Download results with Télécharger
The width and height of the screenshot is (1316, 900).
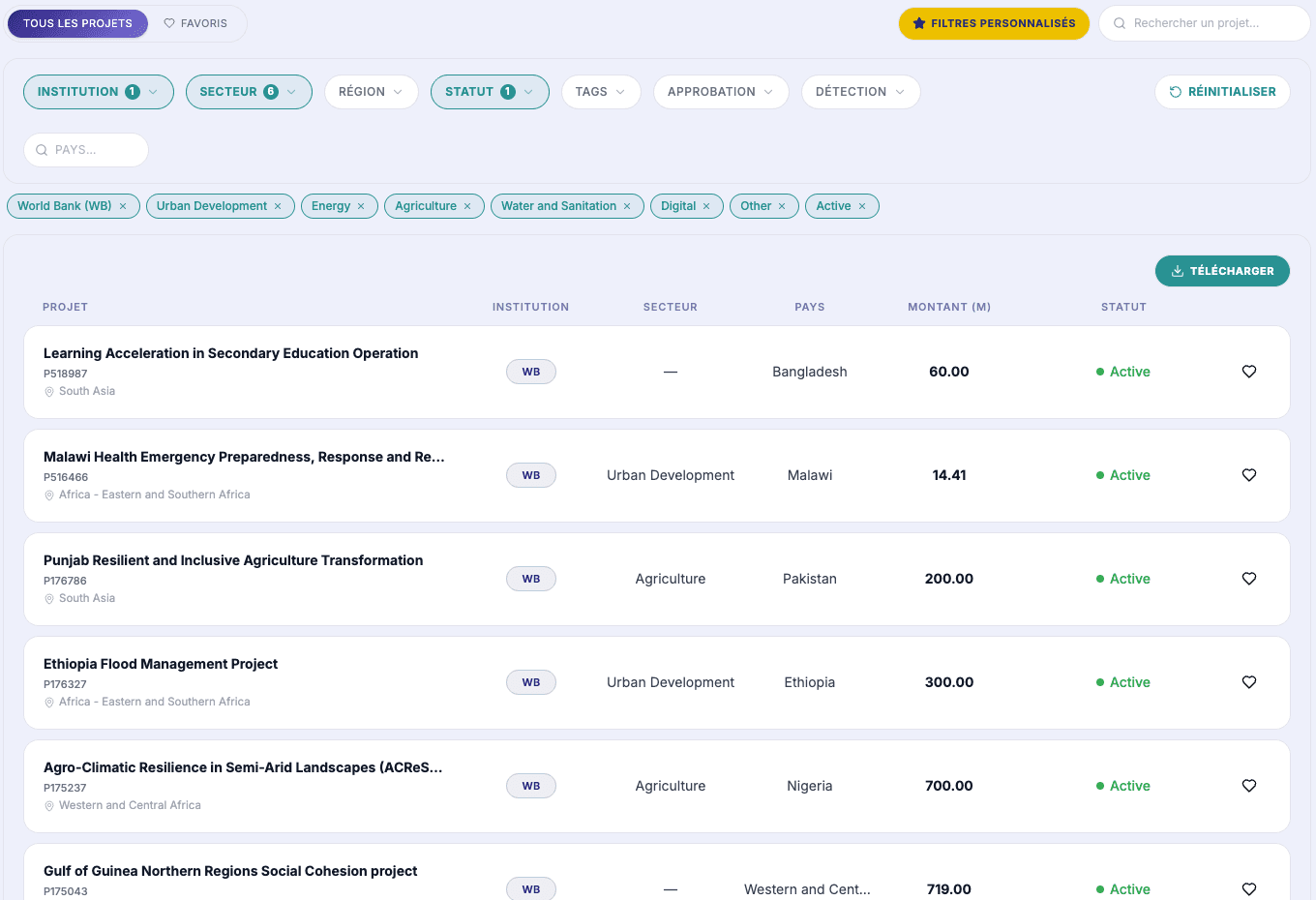click(1222, 271)
